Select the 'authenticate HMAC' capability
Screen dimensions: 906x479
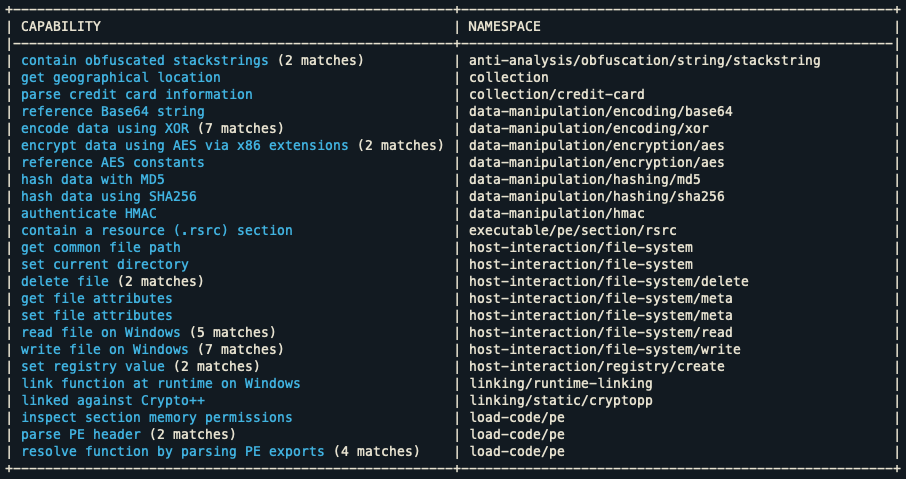tap(88, 213)
